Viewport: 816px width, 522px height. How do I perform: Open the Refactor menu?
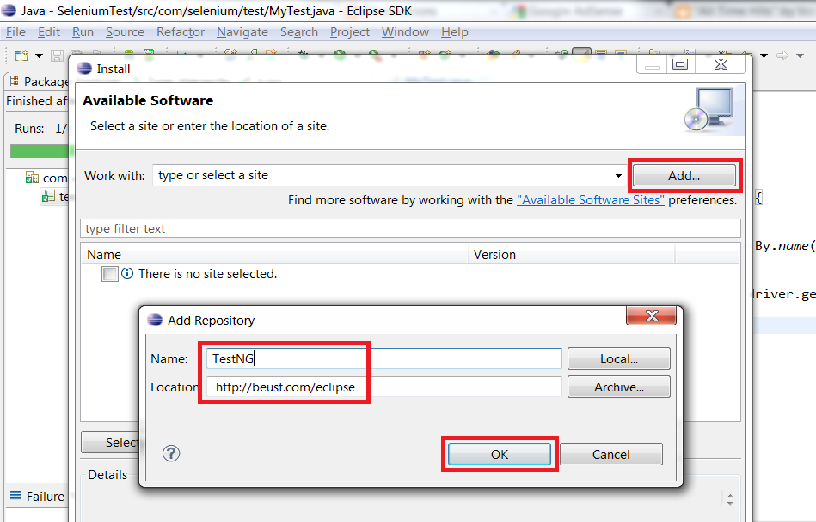point(181,32)
